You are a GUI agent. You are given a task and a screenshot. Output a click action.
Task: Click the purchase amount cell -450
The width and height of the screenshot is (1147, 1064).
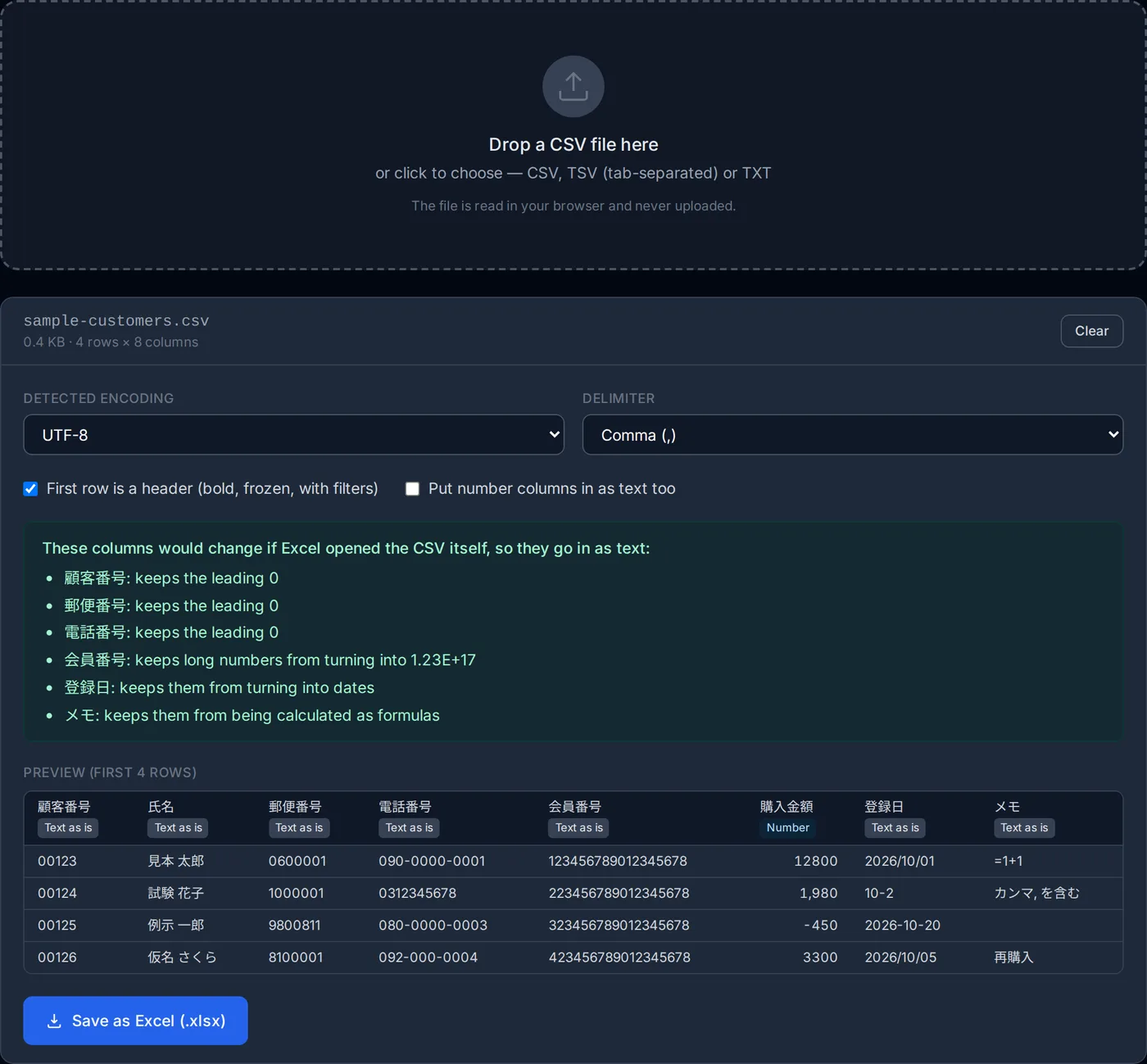point(821,926)
